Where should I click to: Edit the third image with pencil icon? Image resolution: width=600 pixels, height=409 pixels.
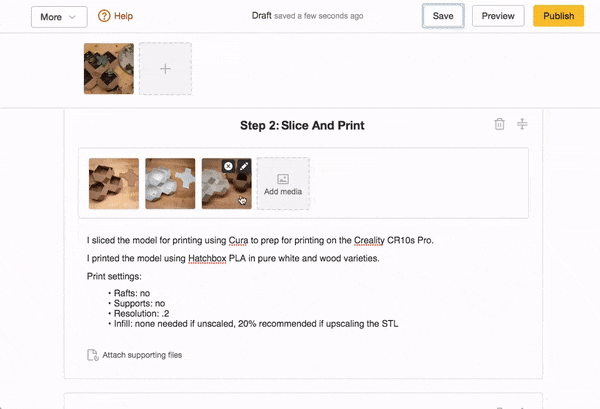click(x=244, y=166)
